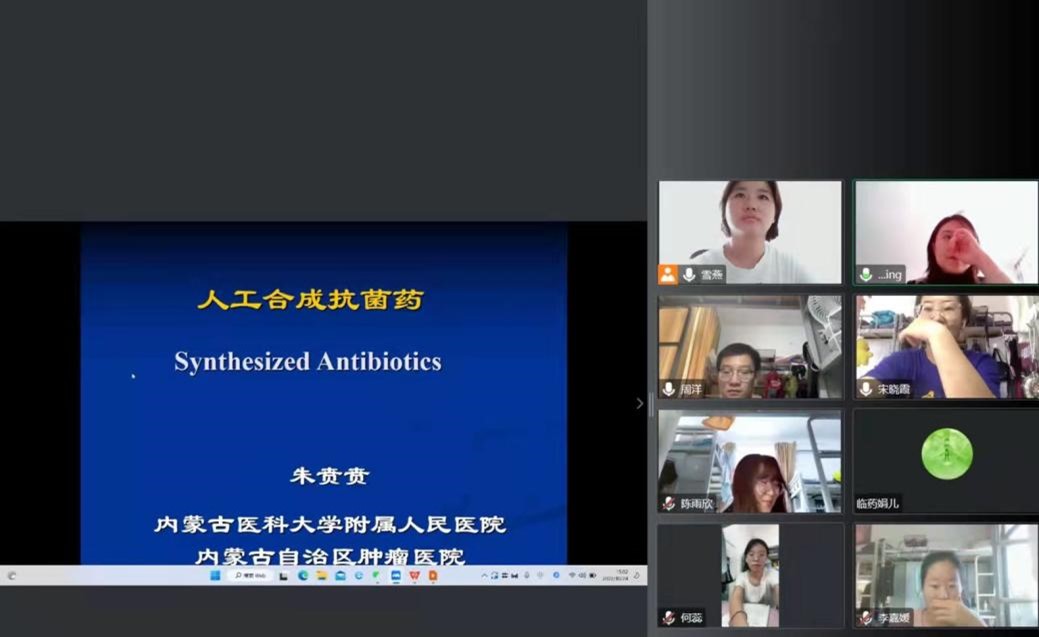Click the green microphone icon on ...ing's tile
This screenshot has width=1039, height=637.
(866, 275)
